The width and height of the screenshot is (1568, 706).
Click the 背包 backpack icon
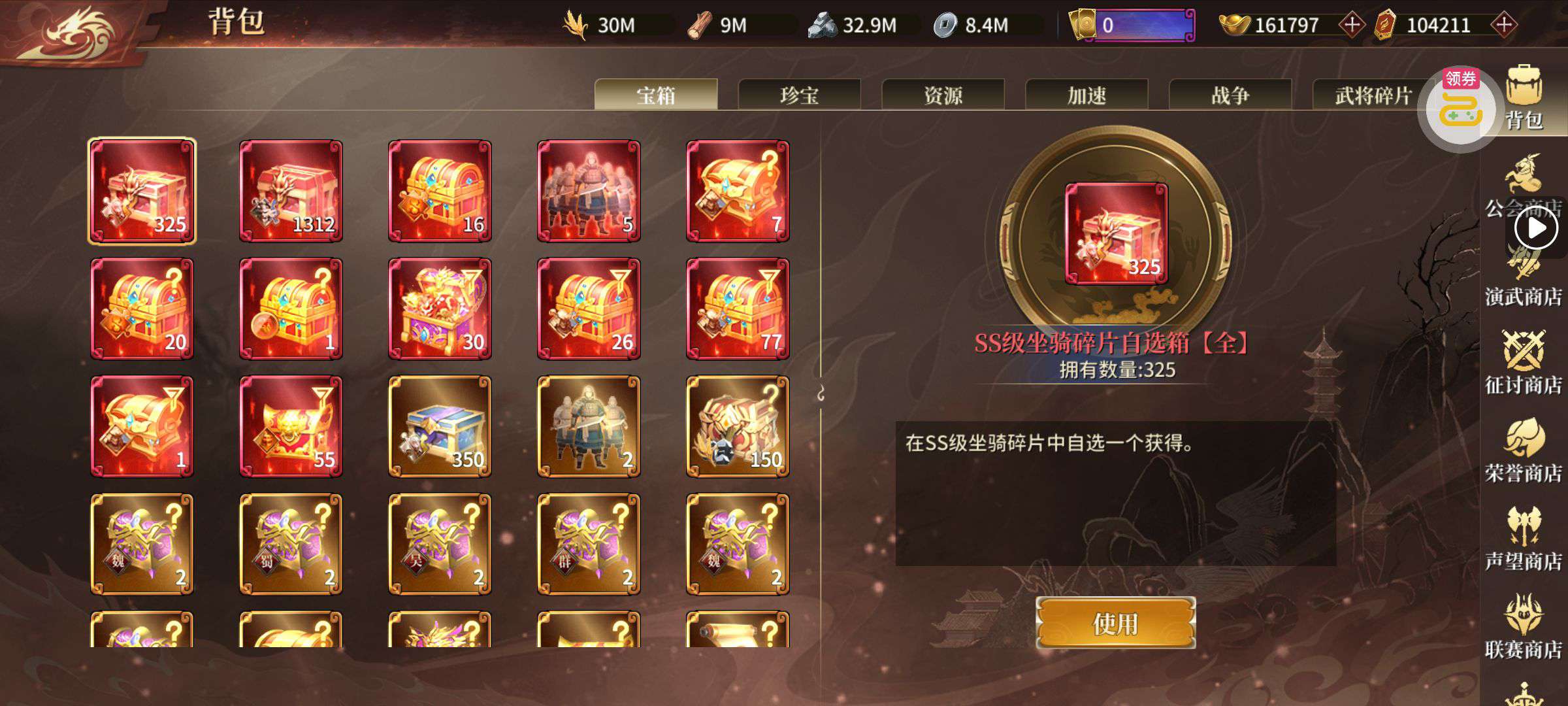point(1524,98)
